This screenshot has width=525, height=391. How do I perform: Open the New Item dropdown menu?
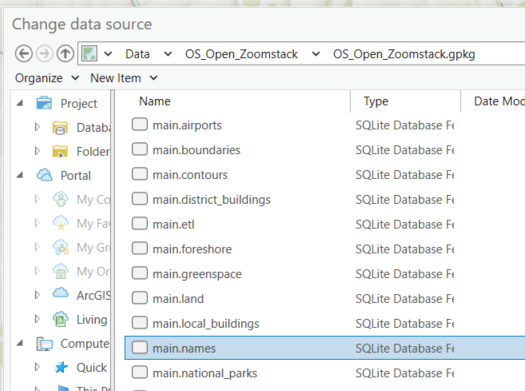click(124, 78)
